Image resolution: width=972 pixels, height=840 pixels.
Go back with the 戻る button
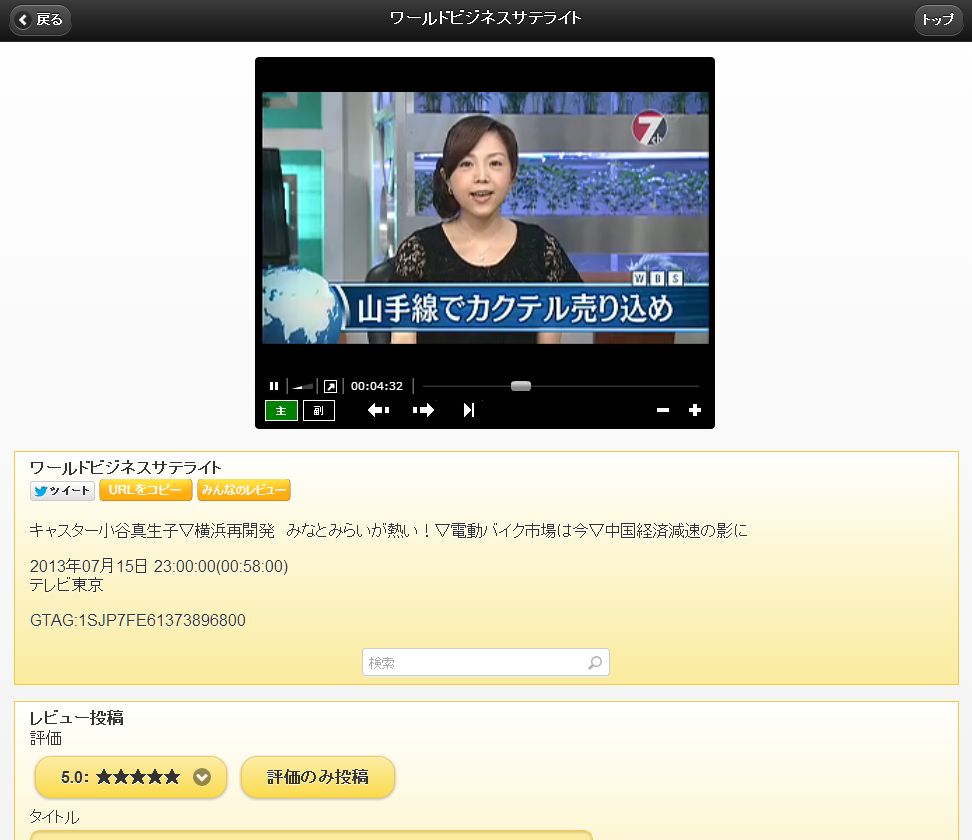40,20
